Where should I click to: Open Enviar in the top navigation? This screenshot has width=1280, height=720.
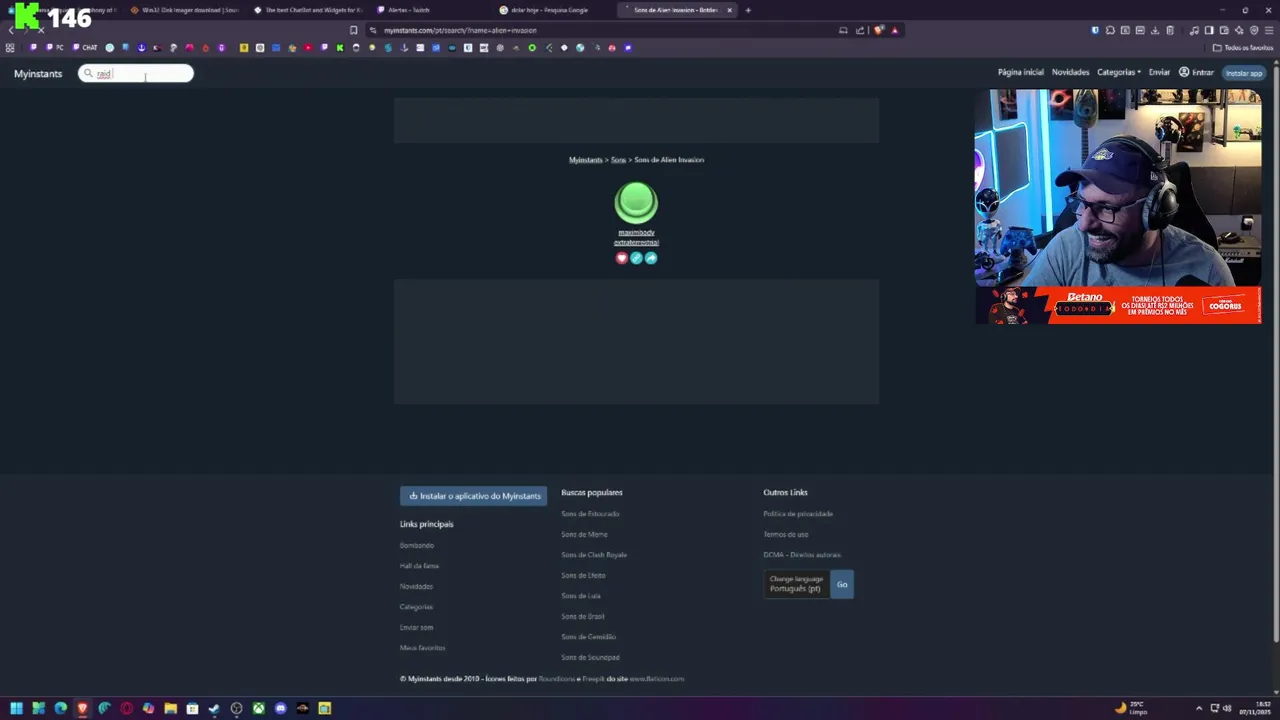(x=1159, y=72)
